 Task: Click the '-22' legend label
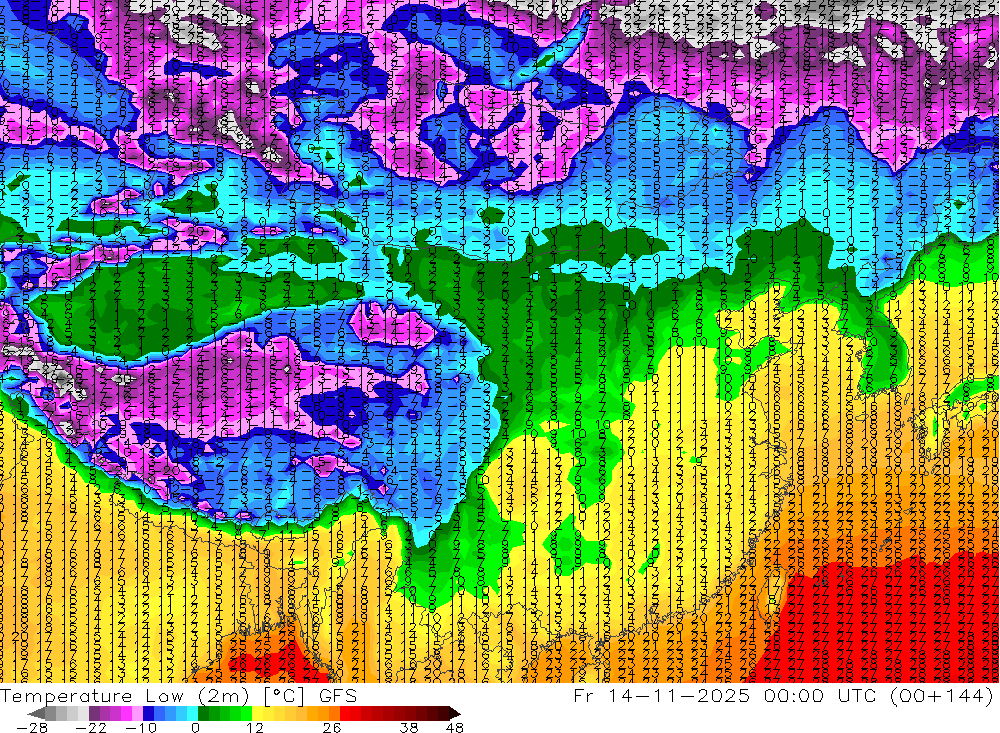point(91,728)
